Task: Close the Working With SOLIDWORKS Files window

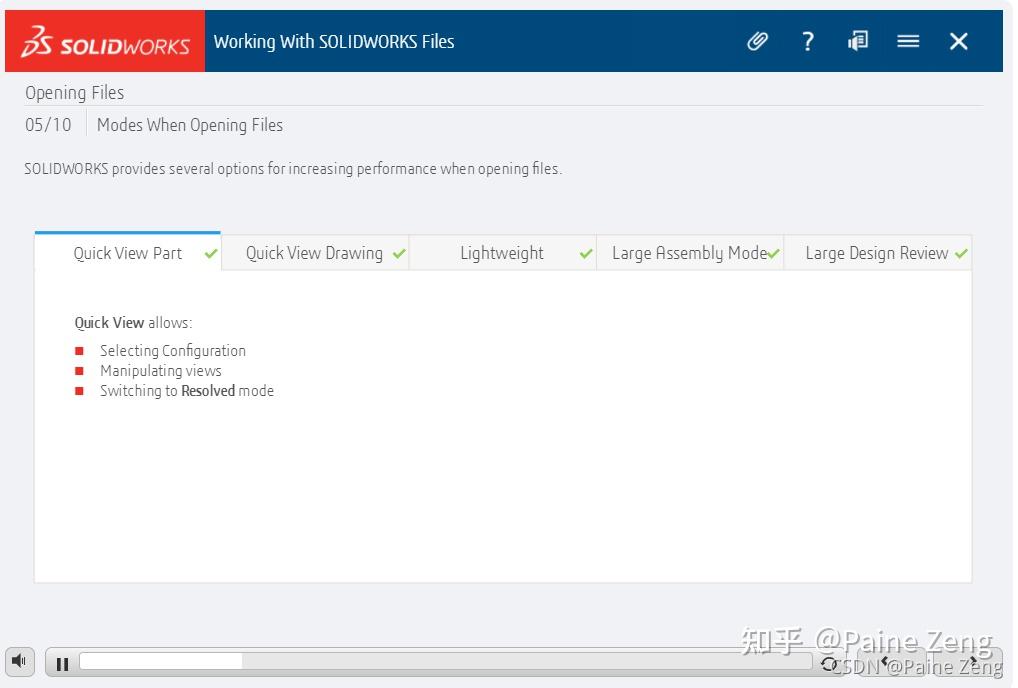Action: 958,41
